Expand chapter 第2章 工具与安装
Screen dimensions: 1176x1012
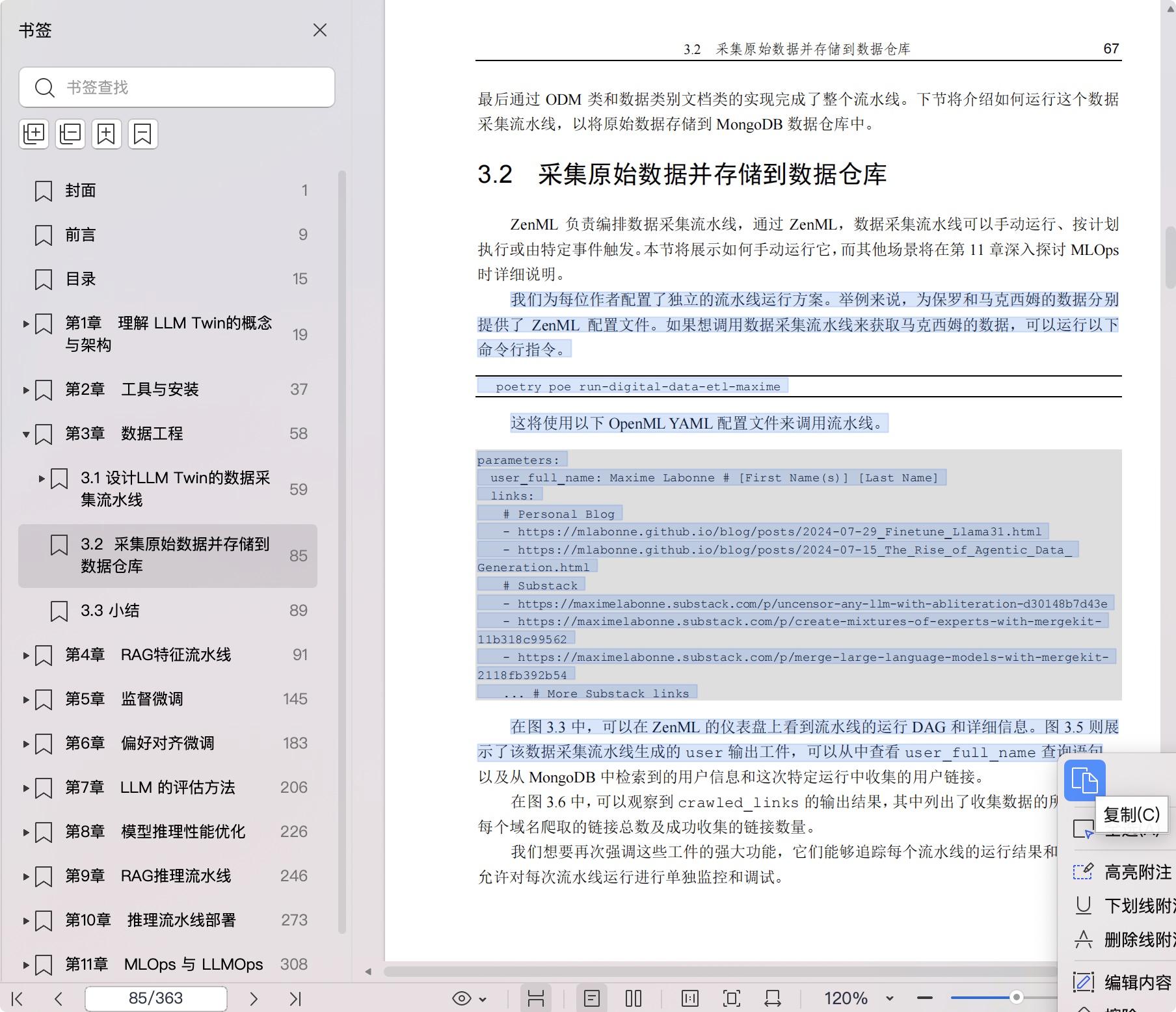point(26,390)
